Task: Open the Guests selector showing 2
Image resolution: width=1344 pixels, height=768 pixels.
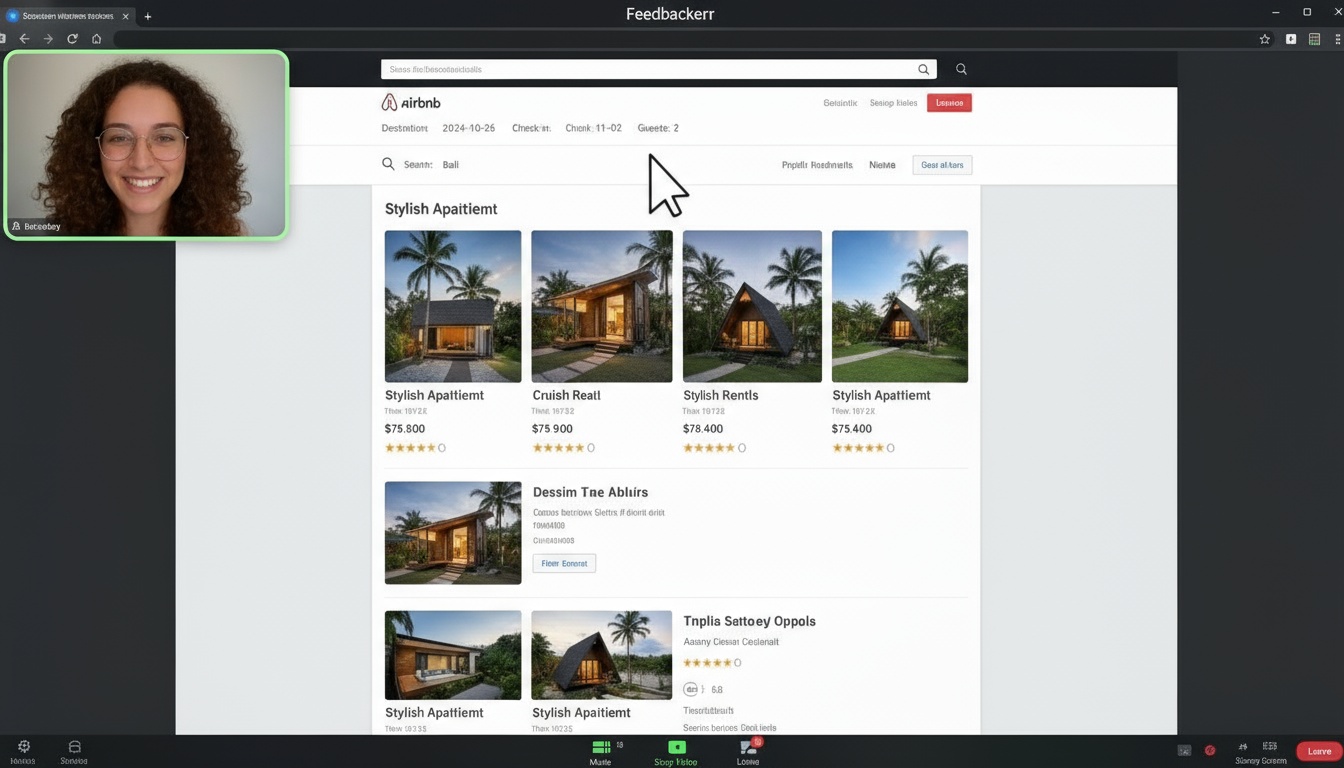Action: coord(657,128)
